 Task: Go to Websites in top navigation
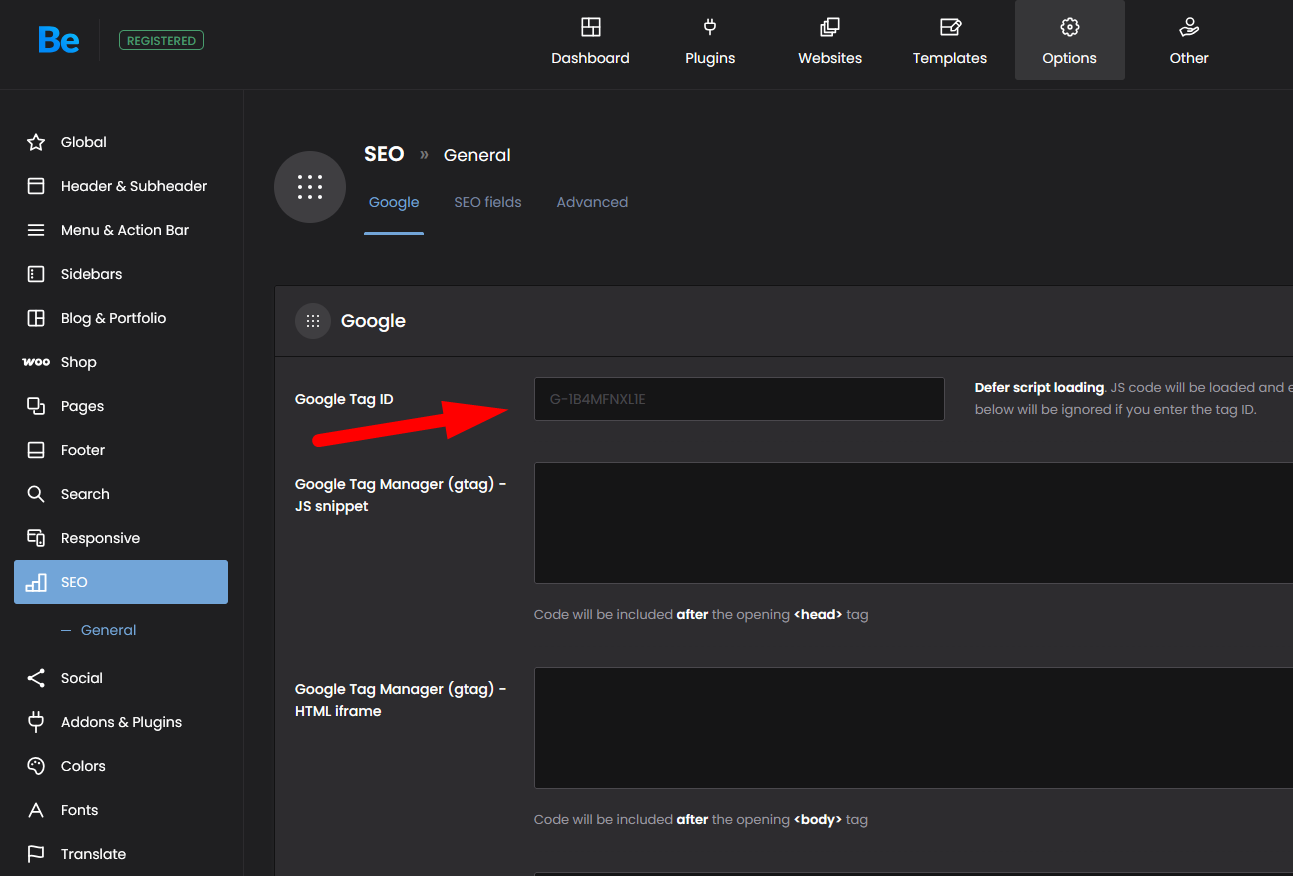pos(830,41)
